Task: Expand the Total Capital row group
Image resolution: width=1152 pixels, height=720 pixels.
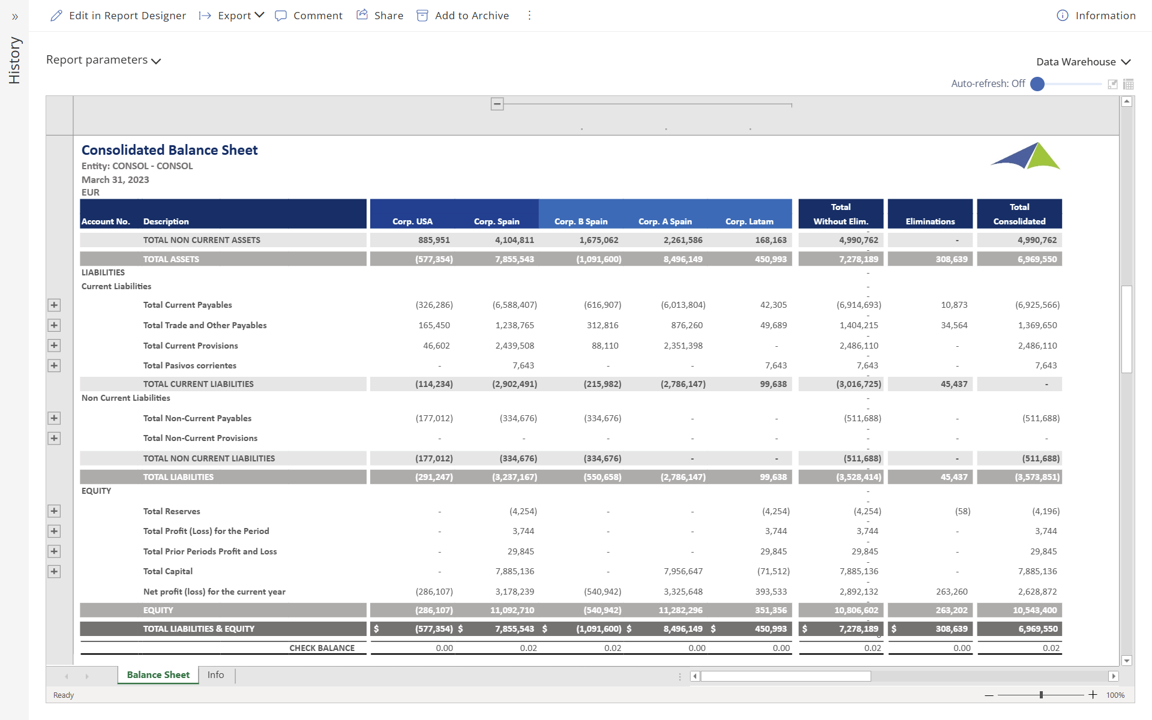Action: (x=54, y=572)
